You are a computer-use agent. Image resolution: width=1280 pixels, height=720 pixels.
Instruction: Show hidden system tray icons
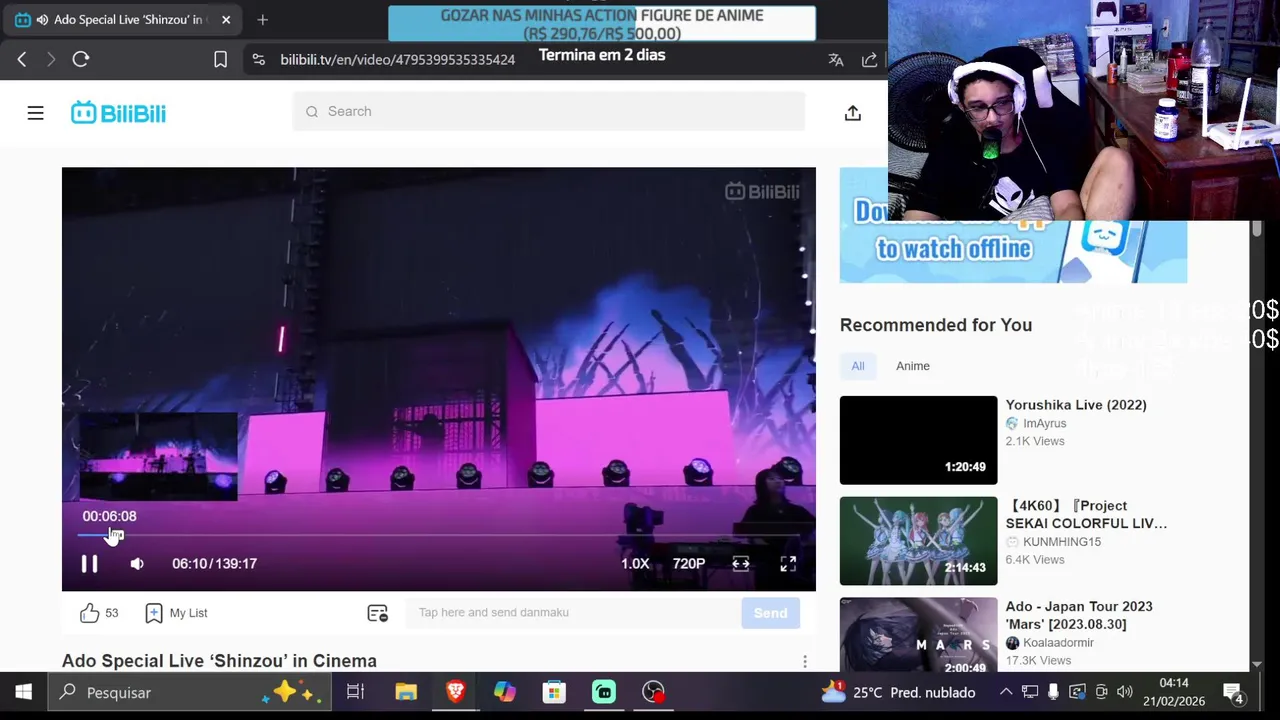[x=1006, y=692]
